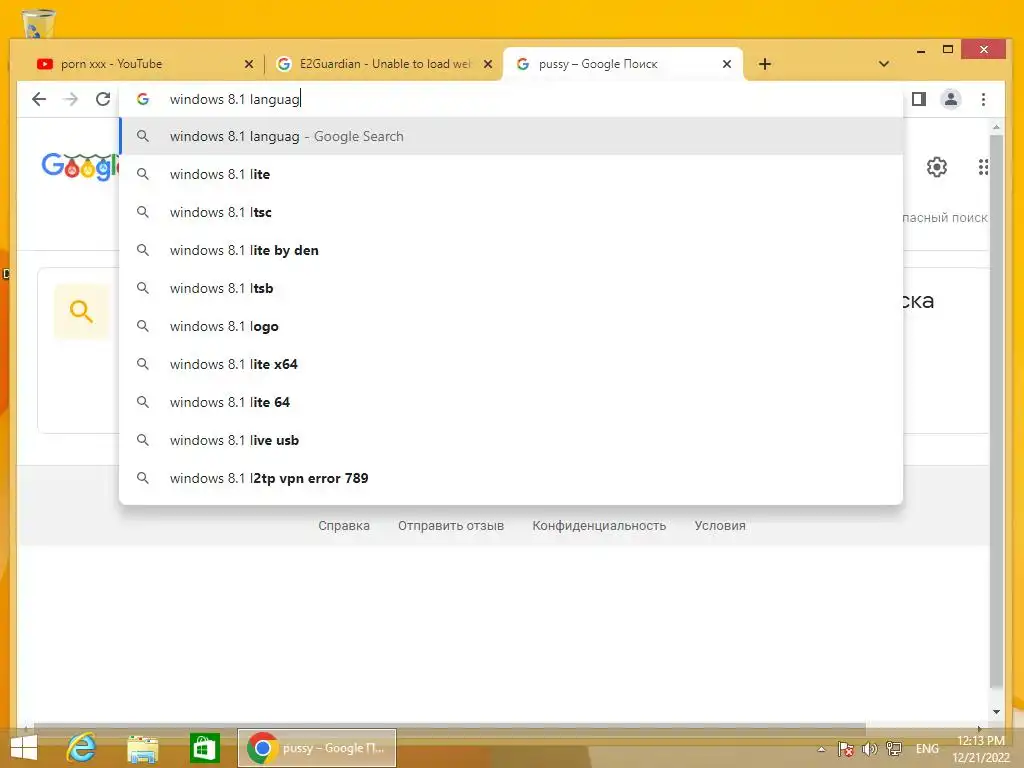Switch to the E2Guardian tab

pos(384,64)
